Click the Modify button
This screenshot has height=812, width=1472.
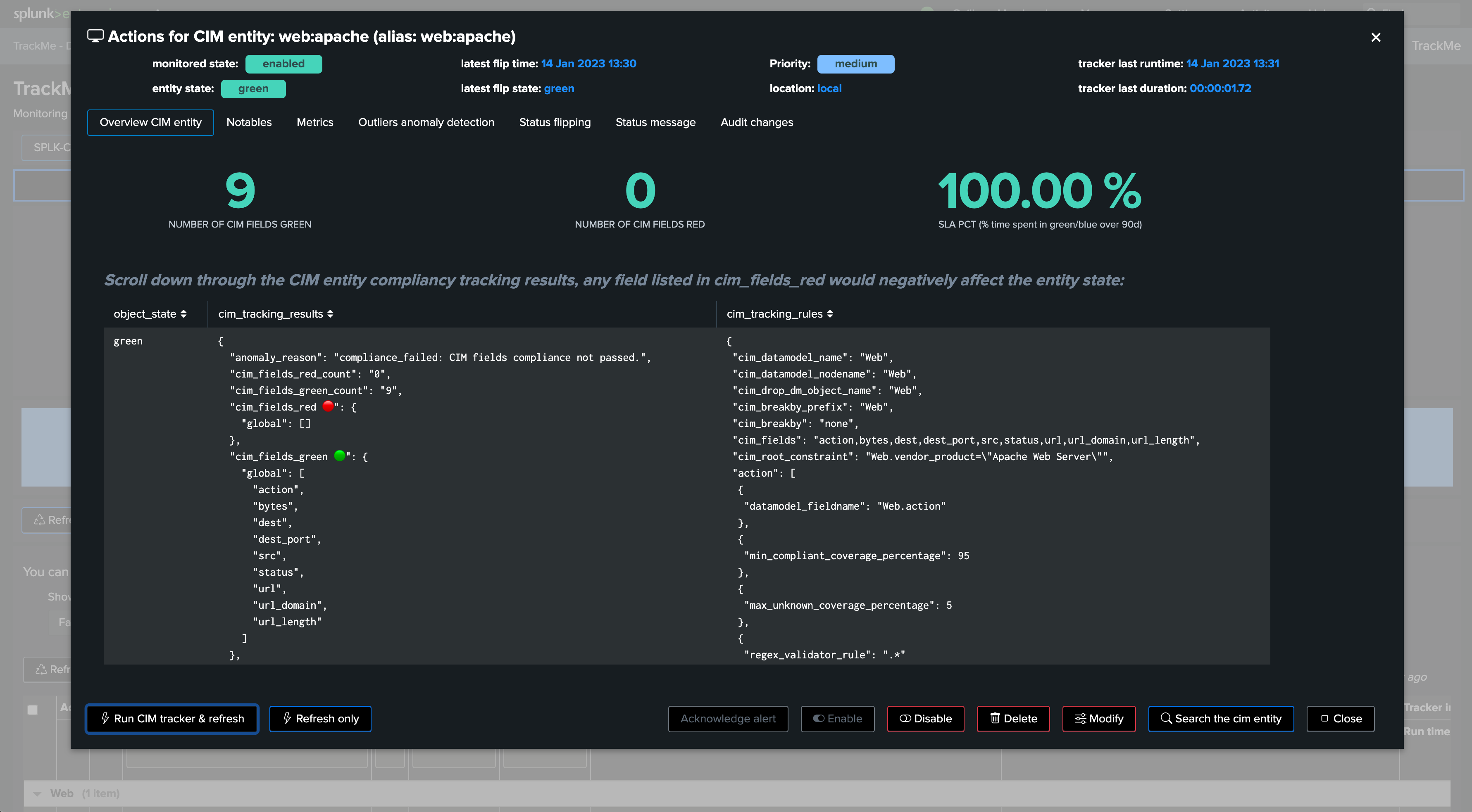1099,718
